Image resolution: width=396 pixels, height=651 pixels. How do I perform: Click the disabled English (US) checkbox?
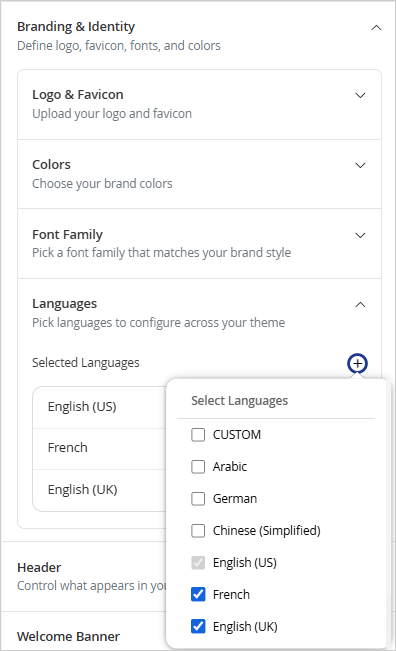click(x=198, y=563)
